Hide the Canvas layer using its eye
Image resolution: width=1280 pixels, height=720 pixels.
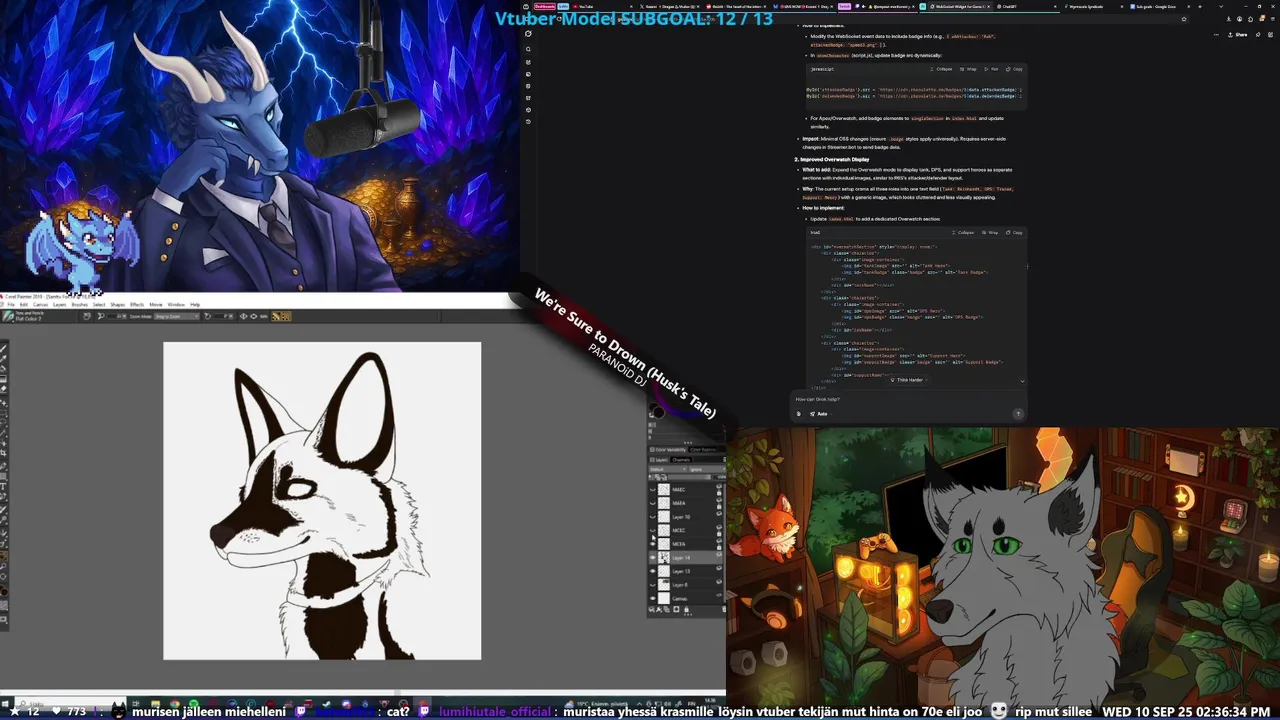(x=653, y=598)
